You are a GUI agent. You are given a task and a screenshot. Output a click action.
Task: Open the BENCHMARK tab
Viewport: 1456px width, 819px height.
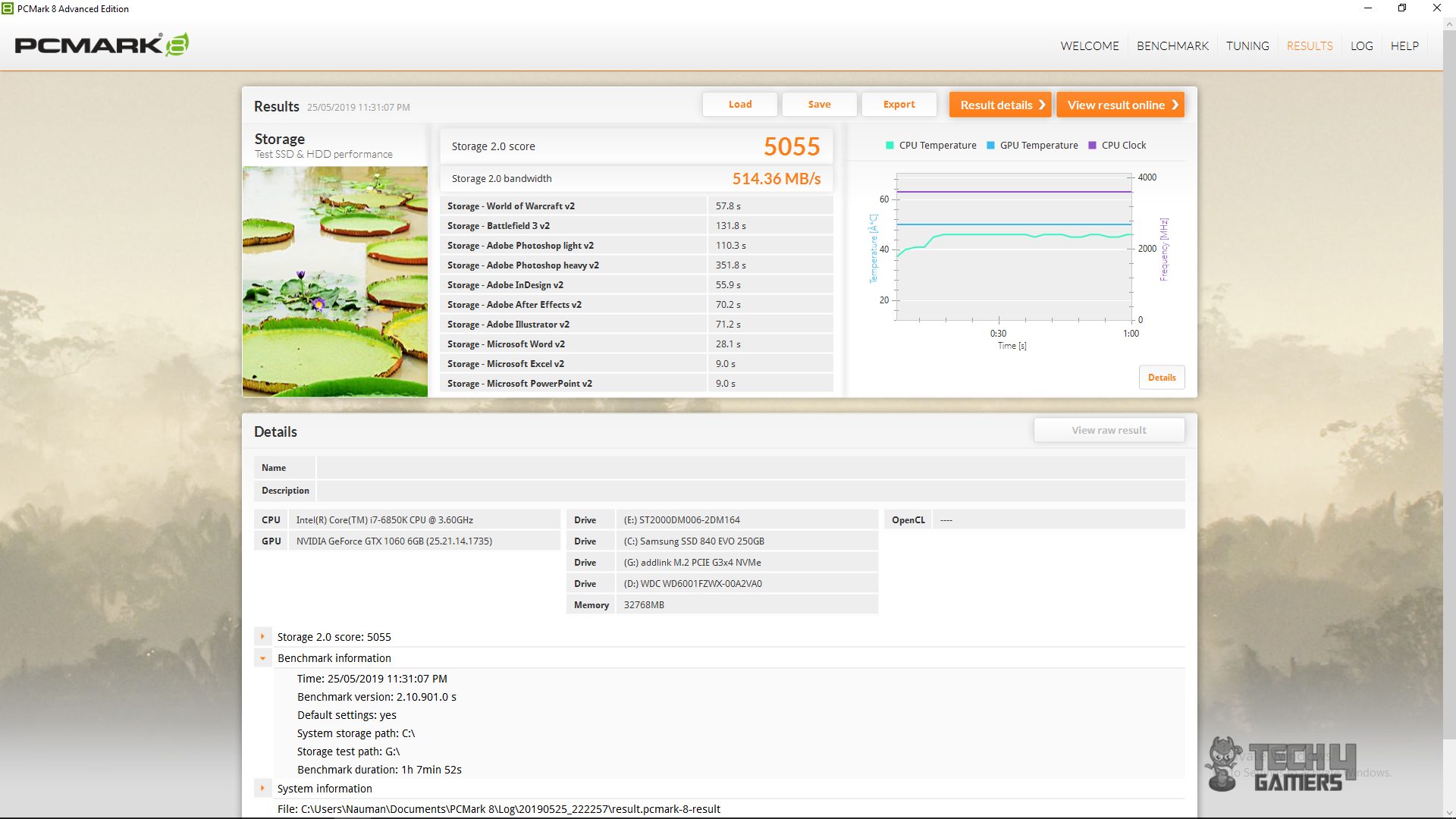[1172, 45]
